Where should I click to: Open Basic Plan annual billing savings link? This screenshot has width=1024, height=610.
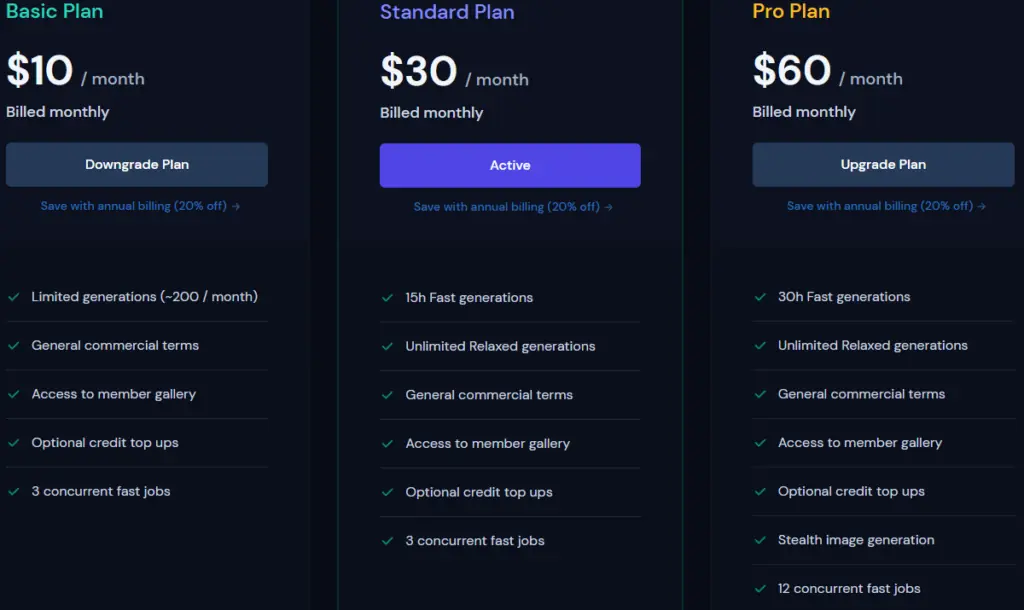tap(140, 206)
